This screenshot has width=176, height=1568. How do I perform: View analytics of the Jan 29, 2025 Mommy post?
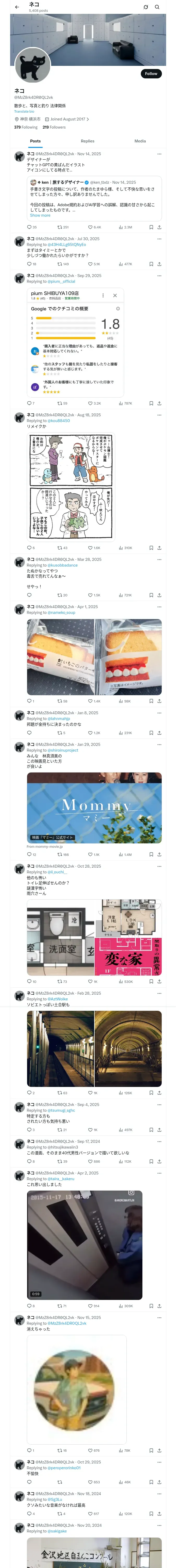(x=125, y=855)
